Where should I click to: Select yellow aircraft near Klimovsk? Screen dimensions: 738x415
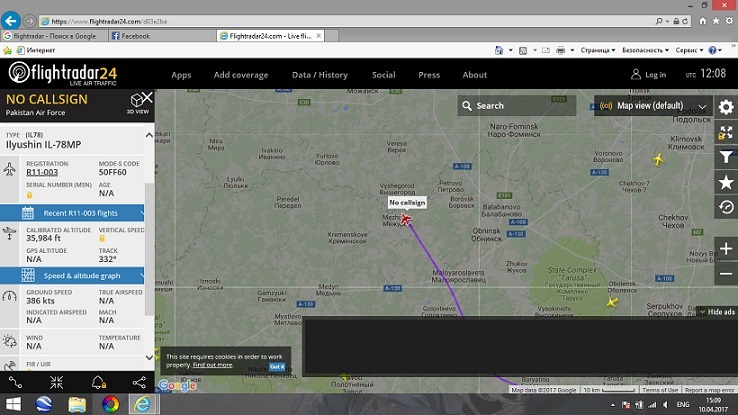tap(658, 160)
